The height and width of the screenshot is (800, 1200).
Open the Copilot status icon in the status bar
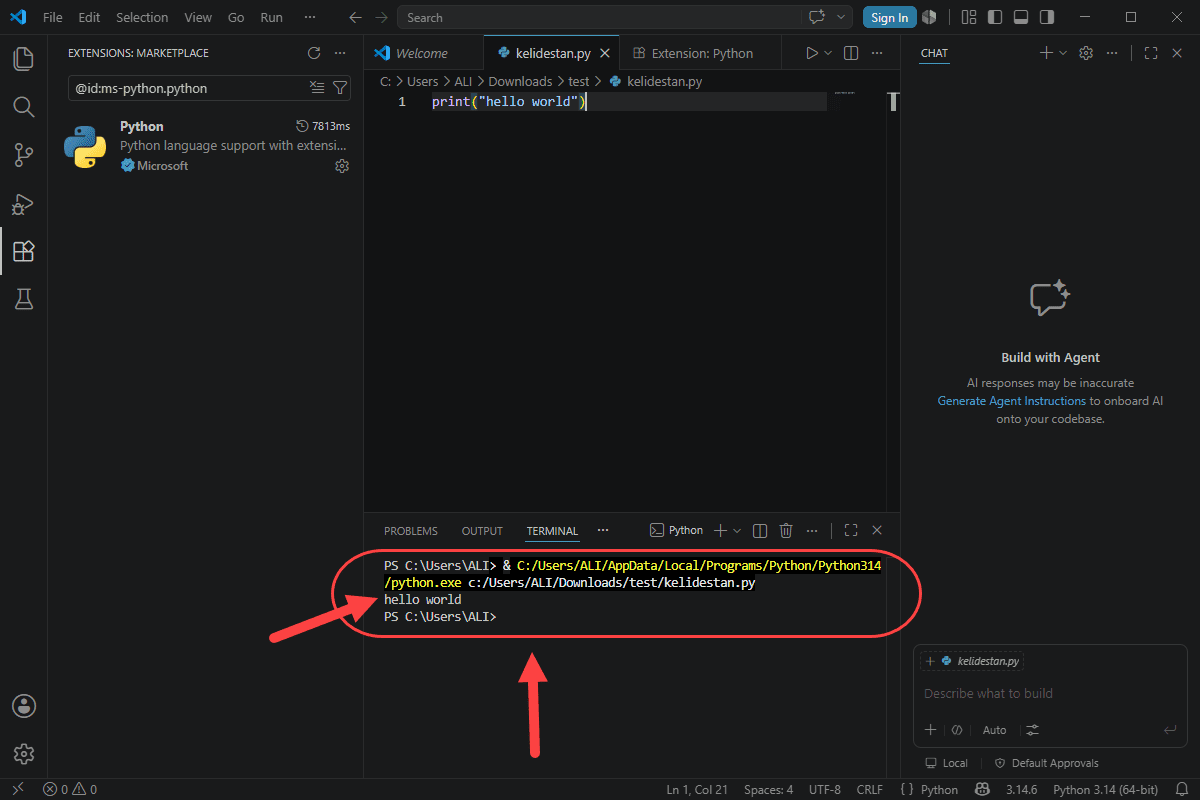point(982,790)
